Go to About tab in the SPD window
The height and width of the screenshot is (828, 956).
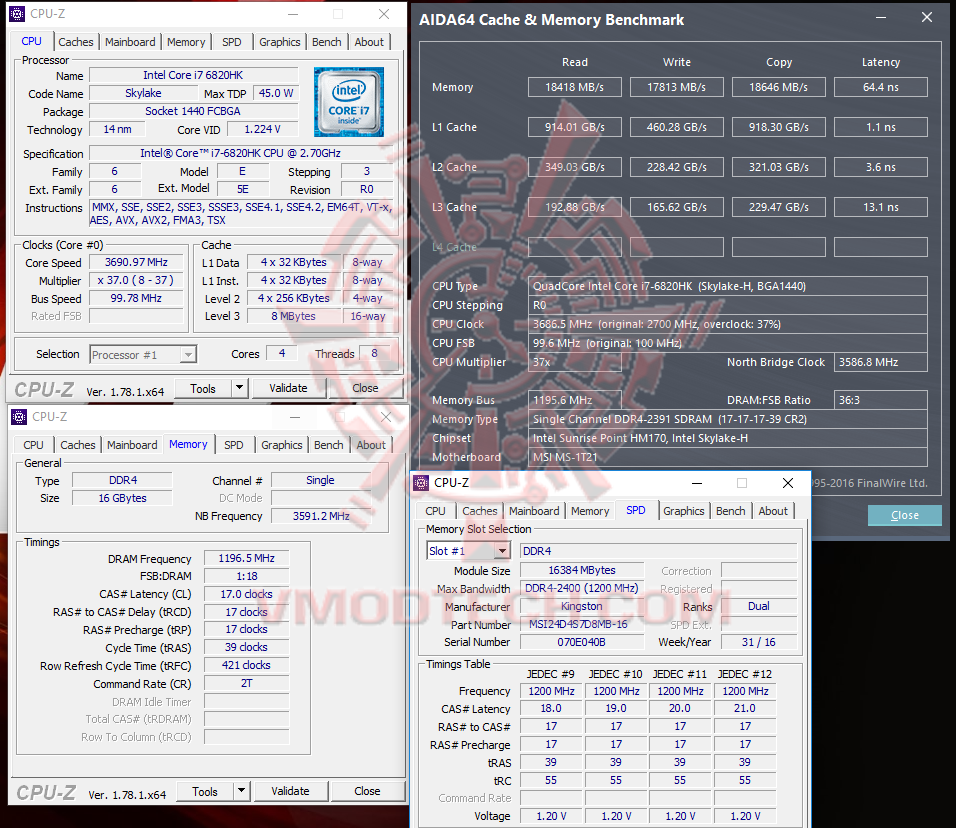773,511
